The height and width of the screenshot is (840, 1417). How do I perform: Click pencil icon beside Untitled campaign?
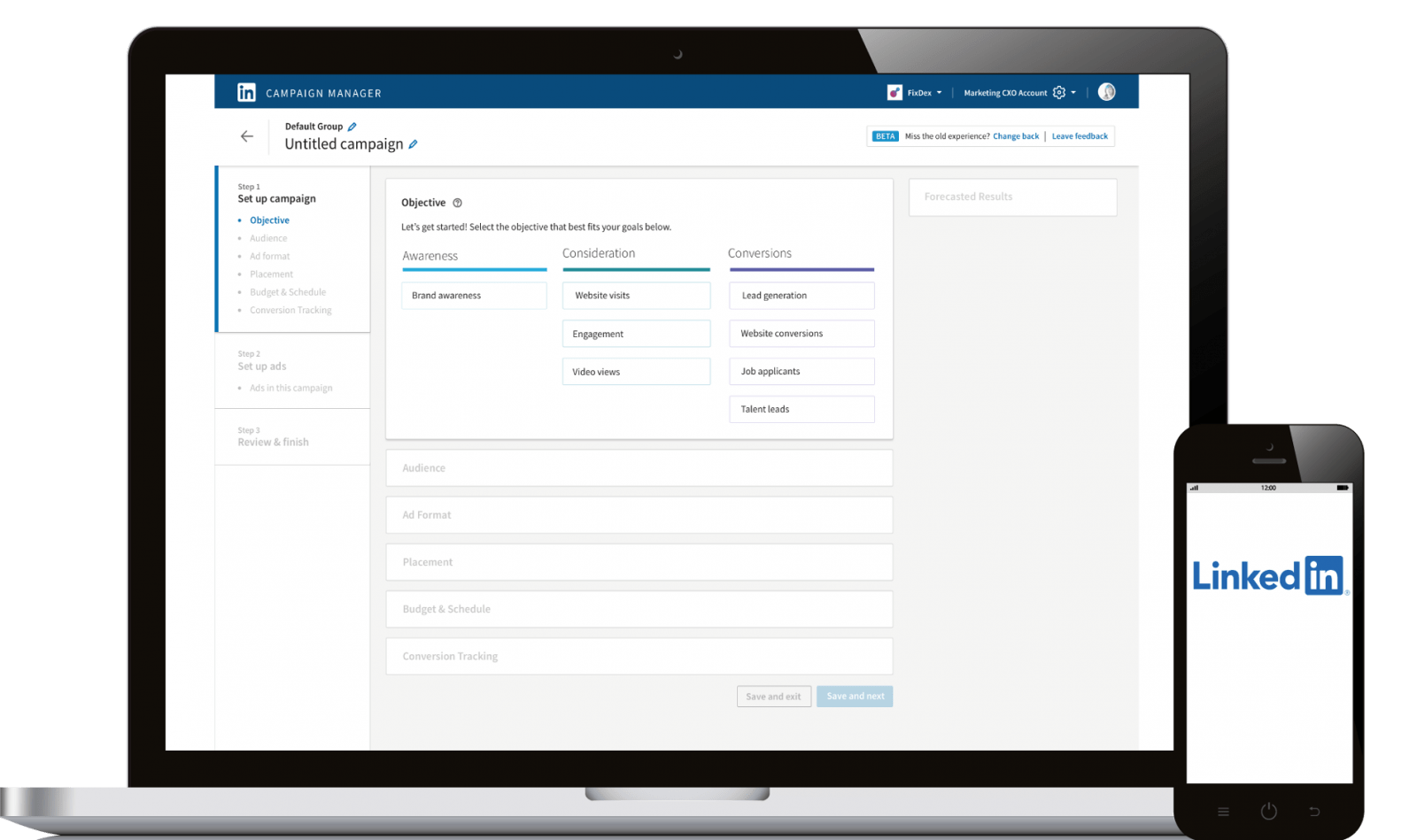point(413,144)
